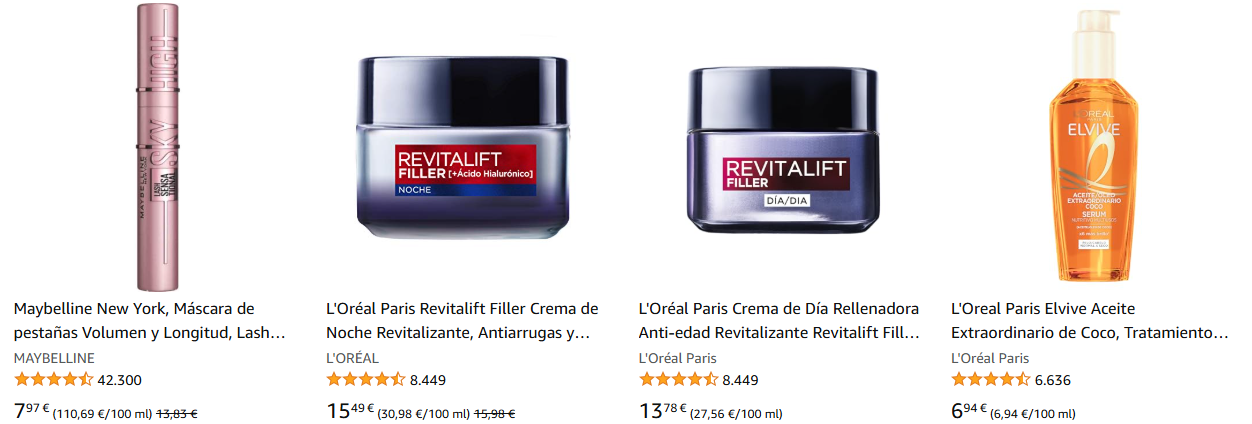Open Crema de Día Rellenadora product title

779,320
